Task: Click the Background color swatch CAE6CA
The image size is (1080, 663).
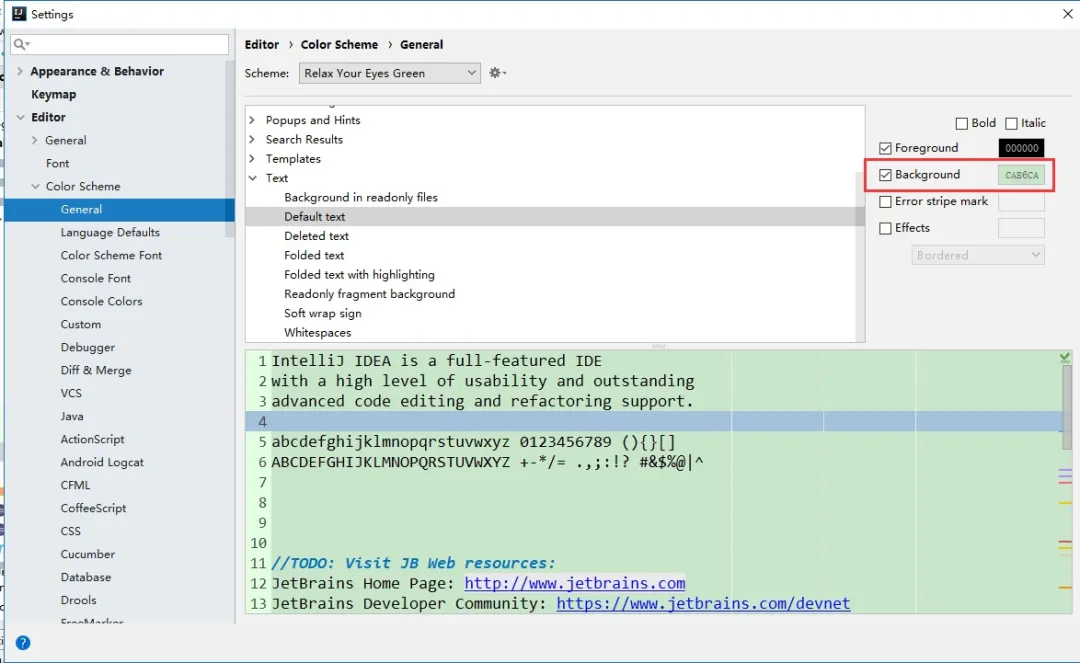Action: tap(1021, 175)
